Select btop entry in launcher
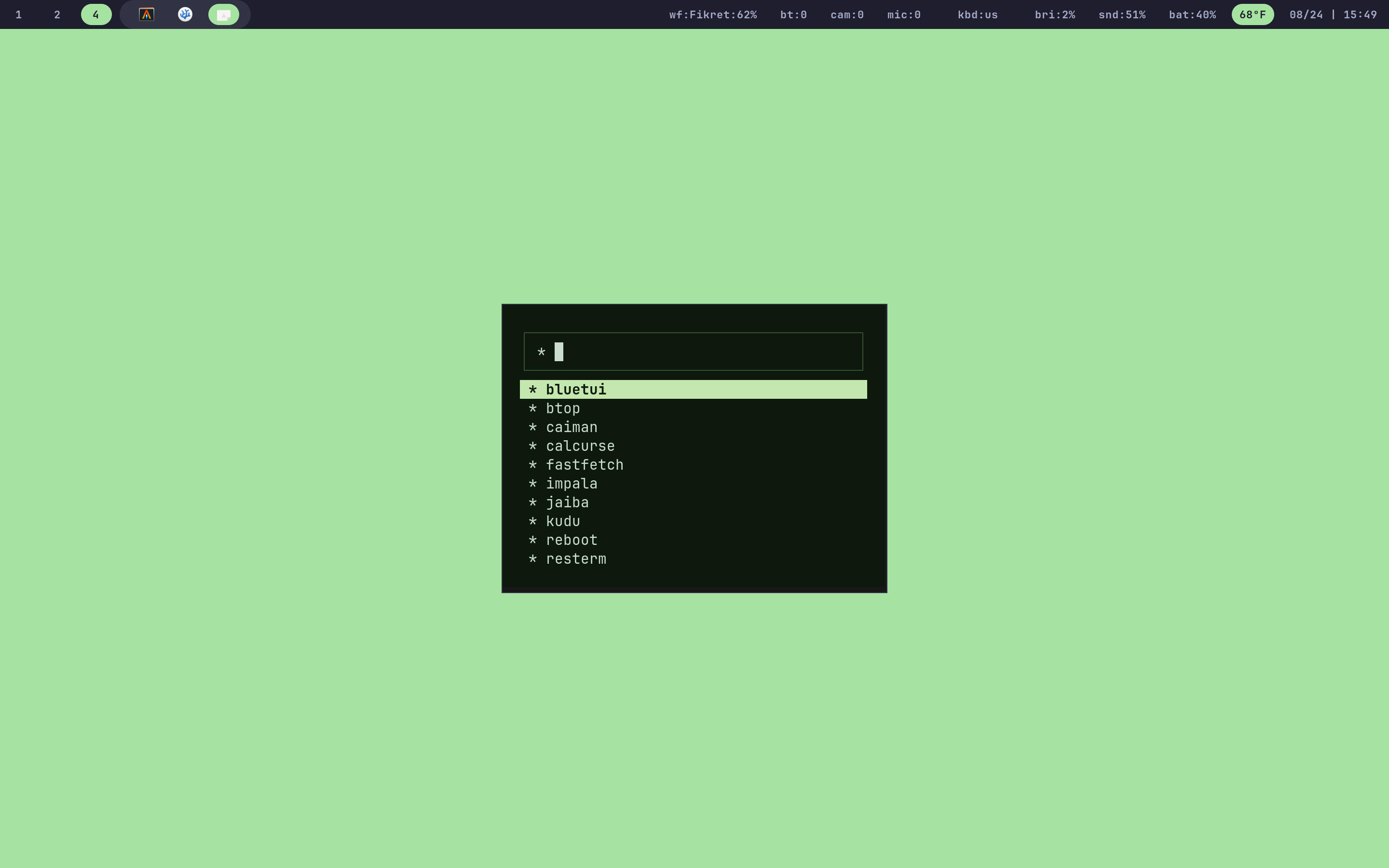The width and height of the screenshot is (1389, 868). pos(693,408)
